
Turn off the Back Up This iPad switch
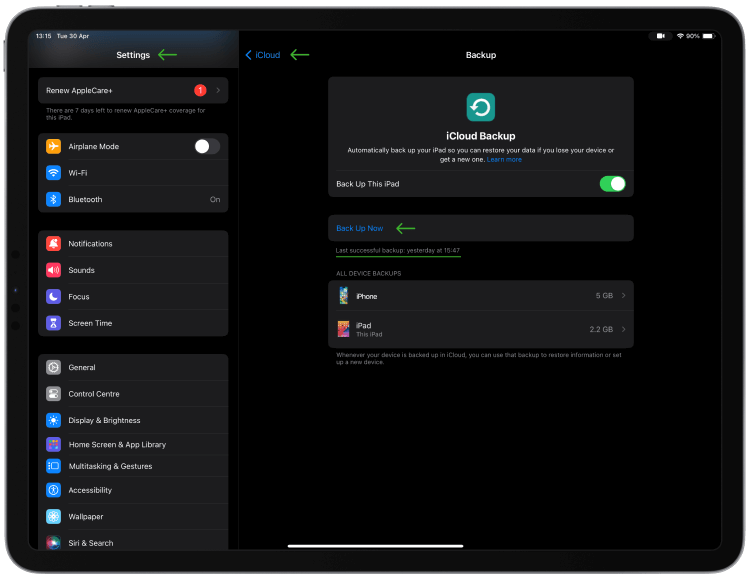pos(613,184)
